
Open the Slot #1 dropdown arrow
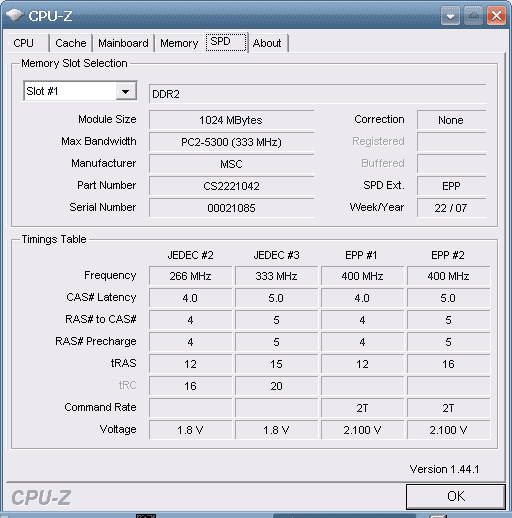(x=126, y=91)
